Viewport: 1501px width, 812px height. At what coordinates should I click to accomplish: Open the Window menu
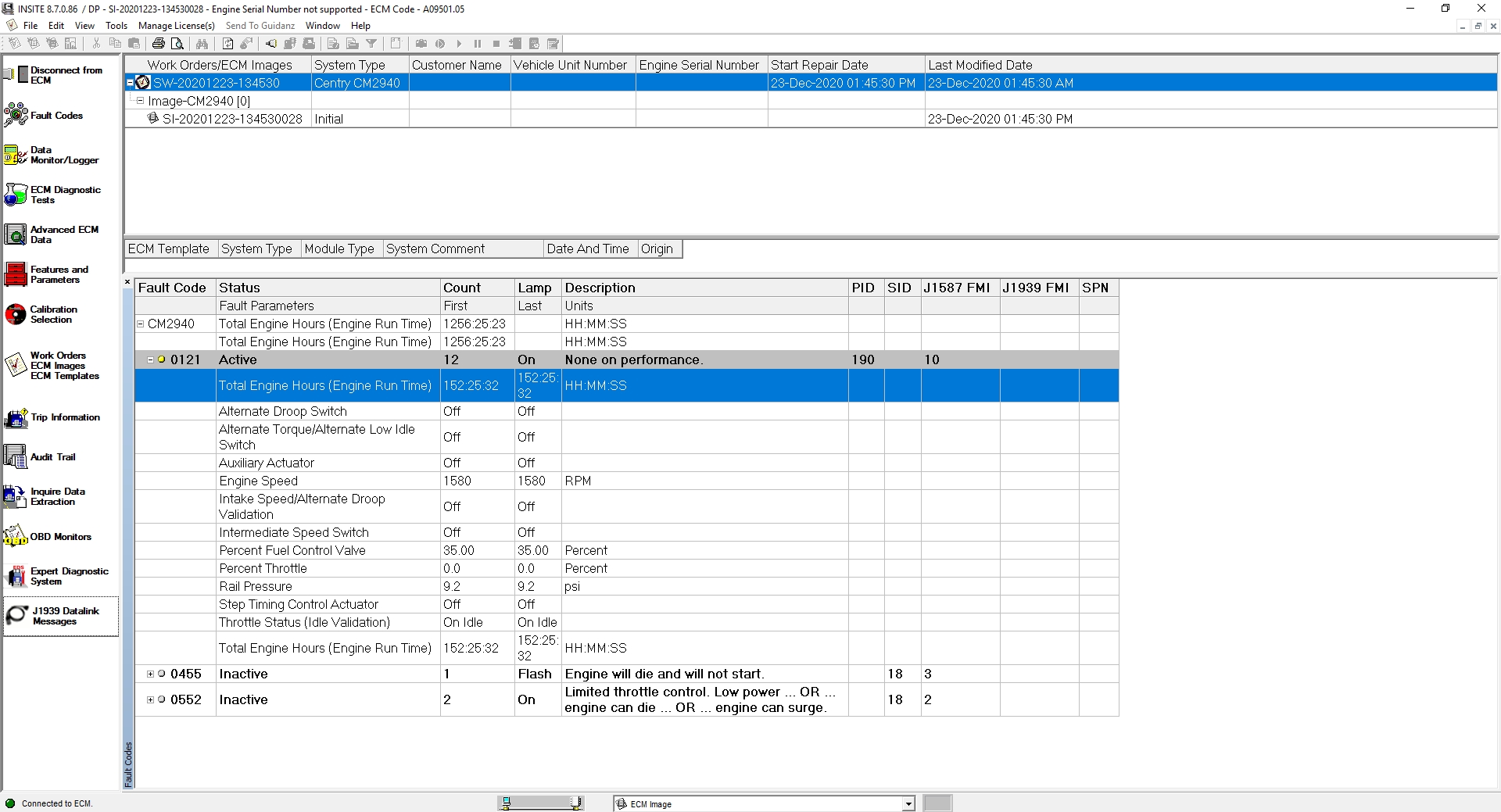coord(323,26)
